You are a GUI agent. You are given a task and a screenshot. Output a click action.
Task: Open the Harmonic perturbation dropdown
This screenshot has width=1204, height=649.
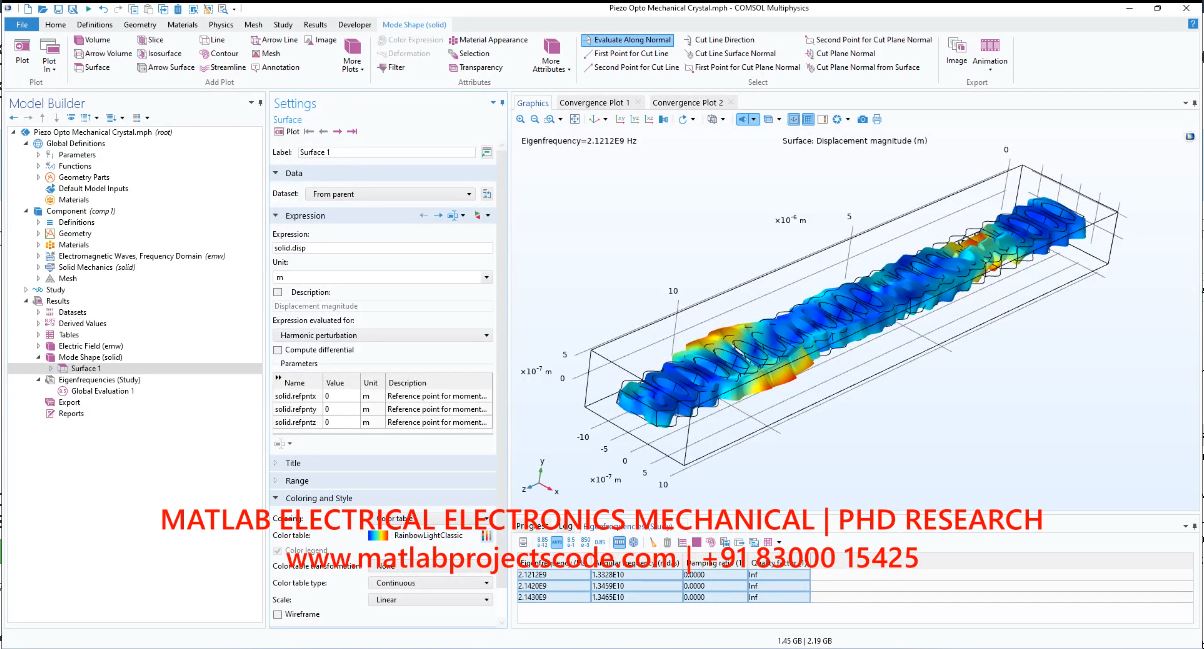click(383, 335)
